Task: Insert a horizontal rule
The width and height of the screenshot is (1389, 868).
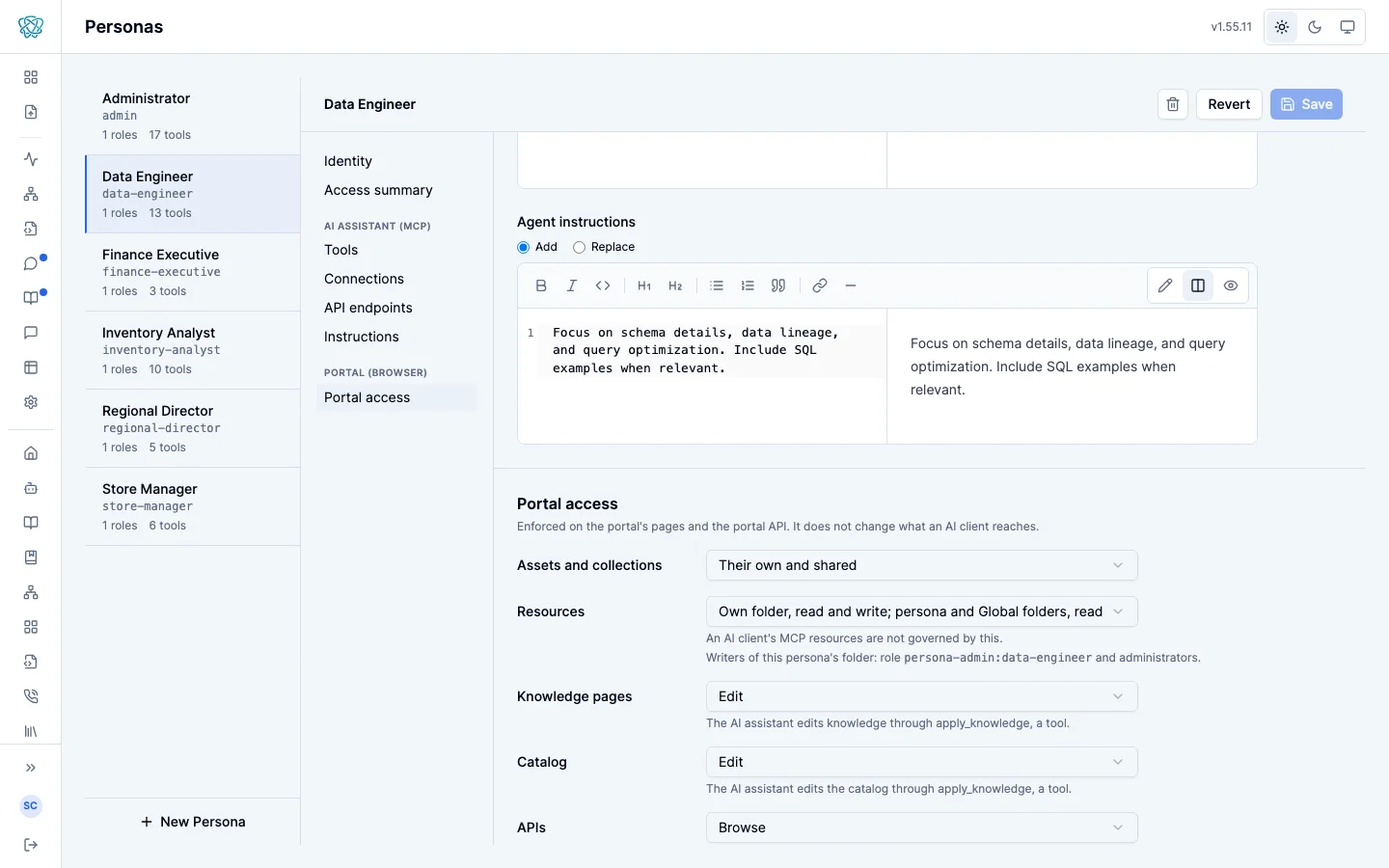Action: (x=851, y=285)
